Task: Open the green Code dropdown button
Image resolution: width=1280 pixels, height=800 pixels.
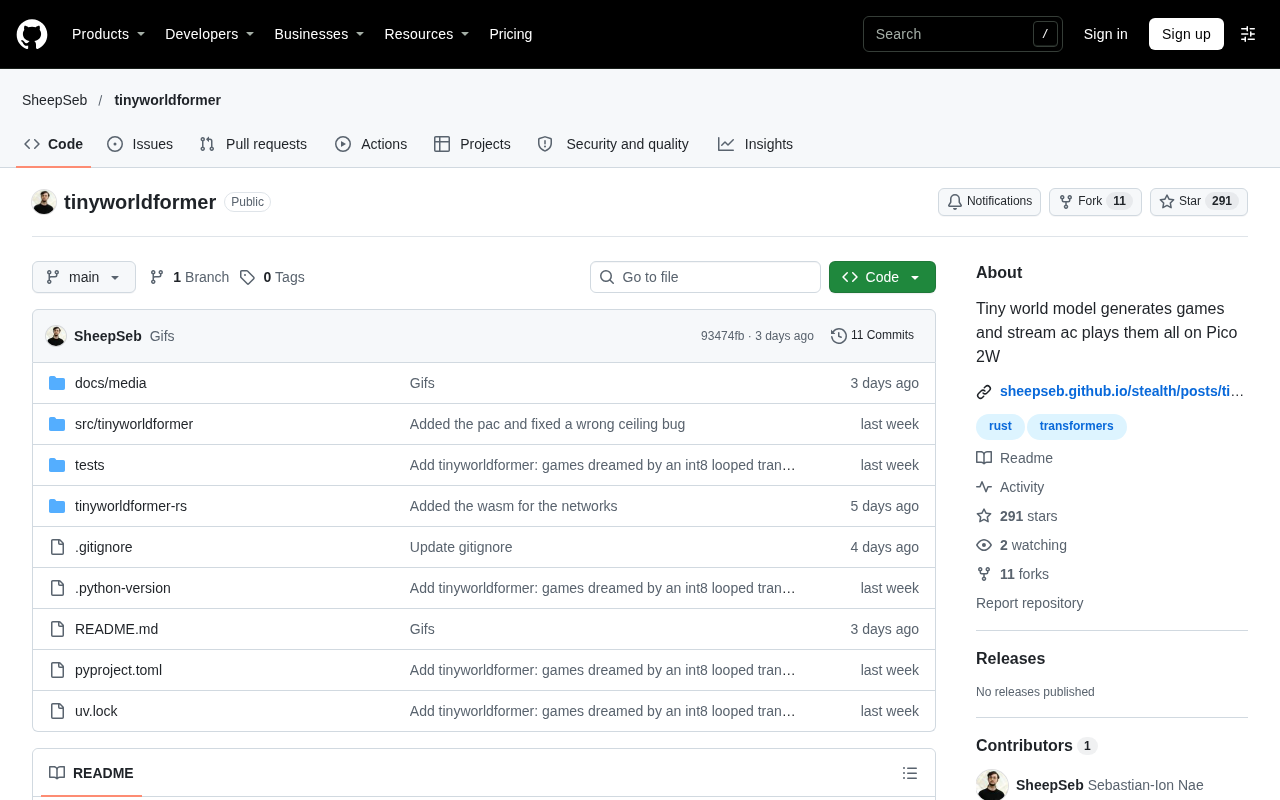Action: pos(882,277)
